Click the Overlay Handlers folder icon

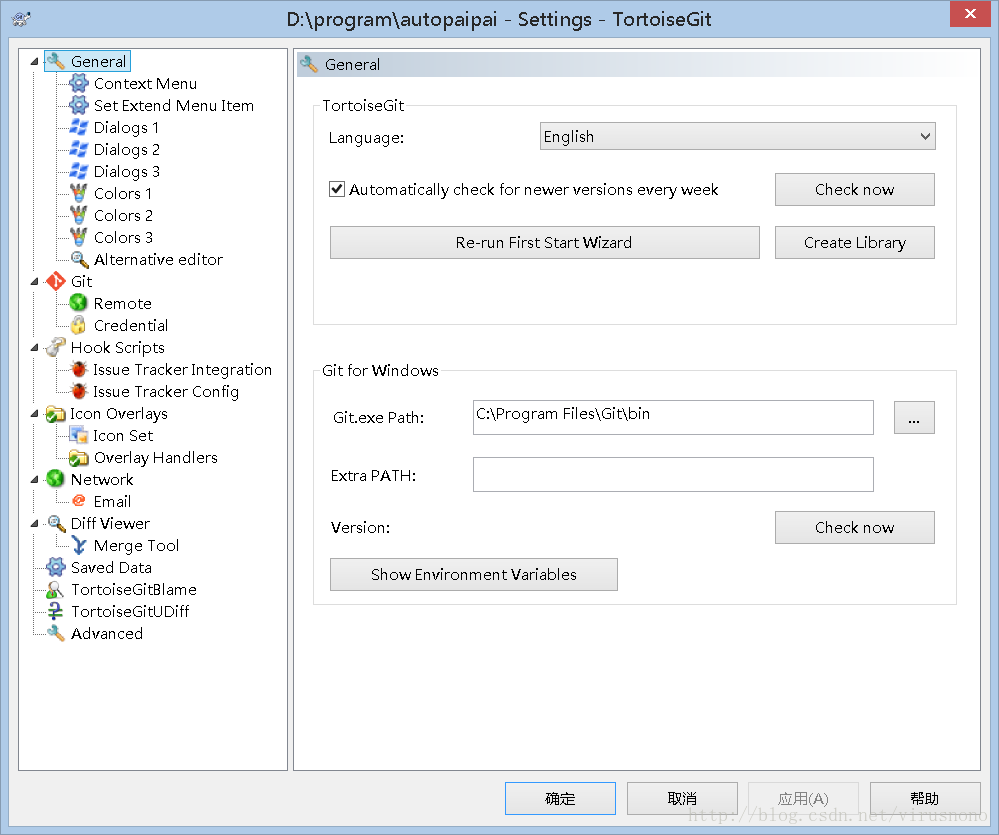(x=78, y=457)
